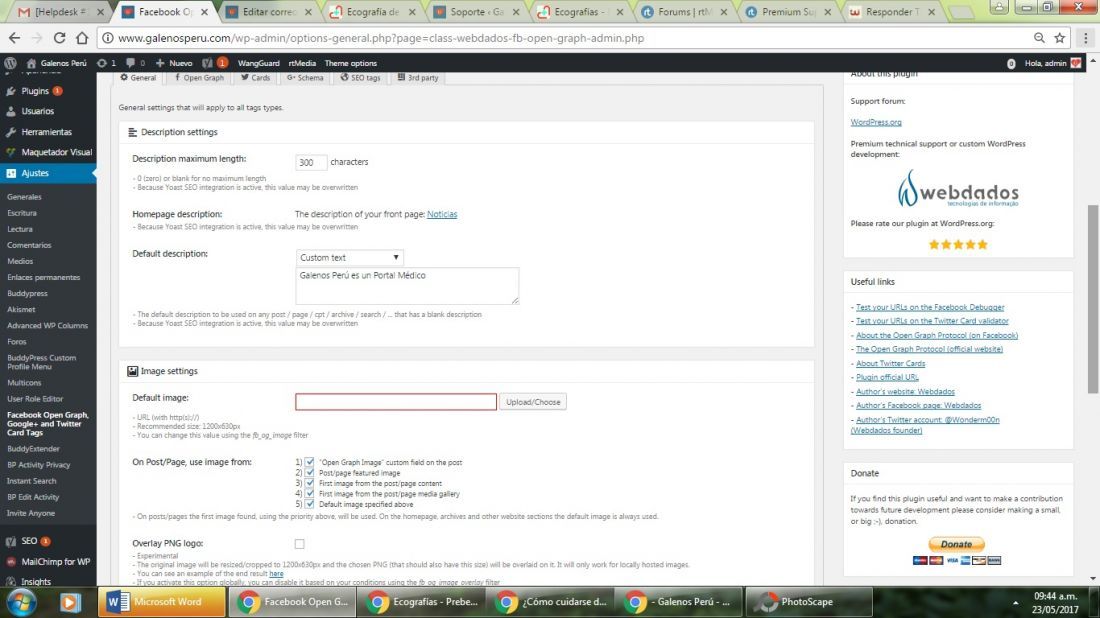
Task: Rate plugin with the five stars
Action: [958, 244]
